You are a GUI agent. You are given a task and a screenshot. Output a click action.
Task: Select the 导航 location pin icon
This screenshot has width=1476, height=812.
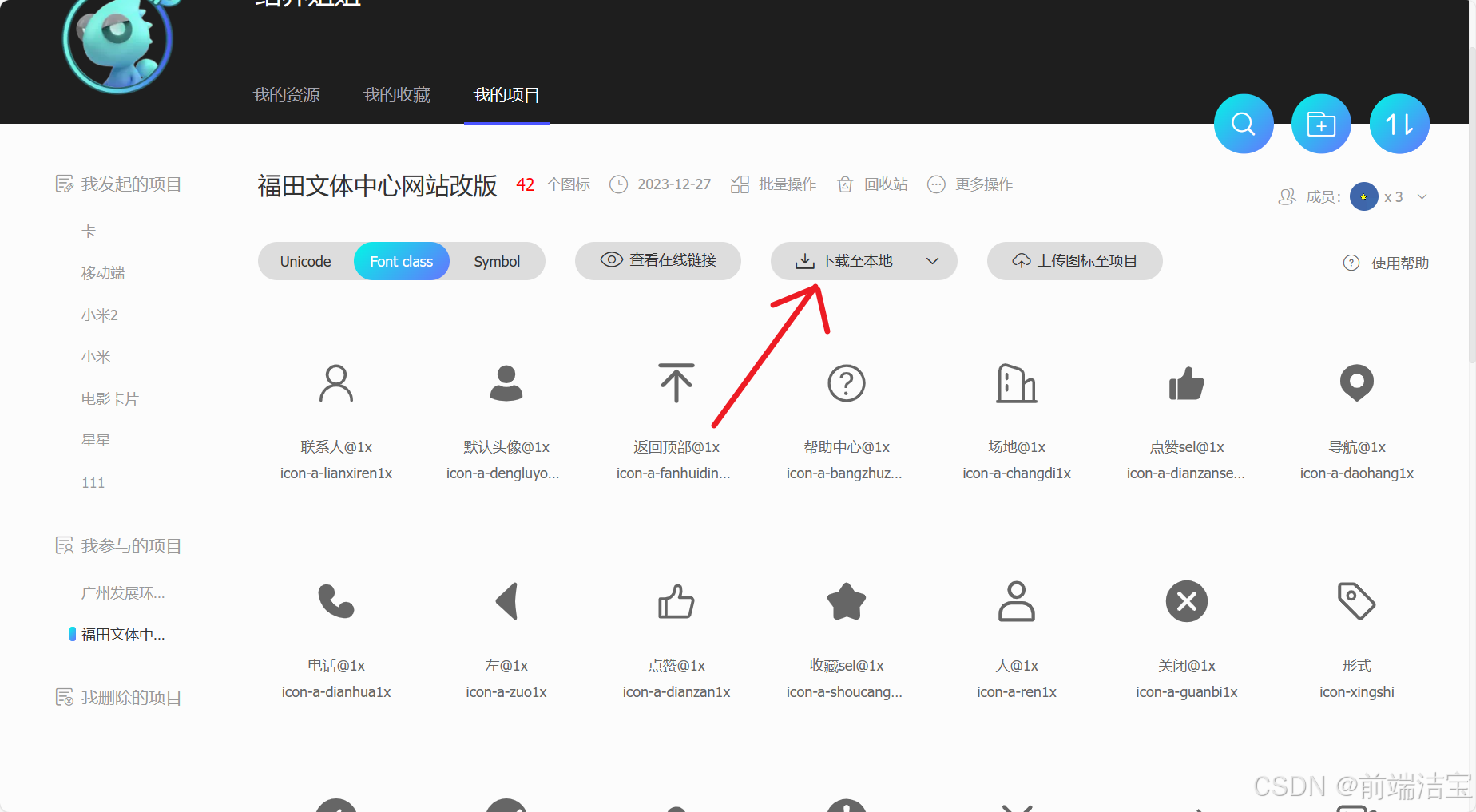(x=1356, y=383)
